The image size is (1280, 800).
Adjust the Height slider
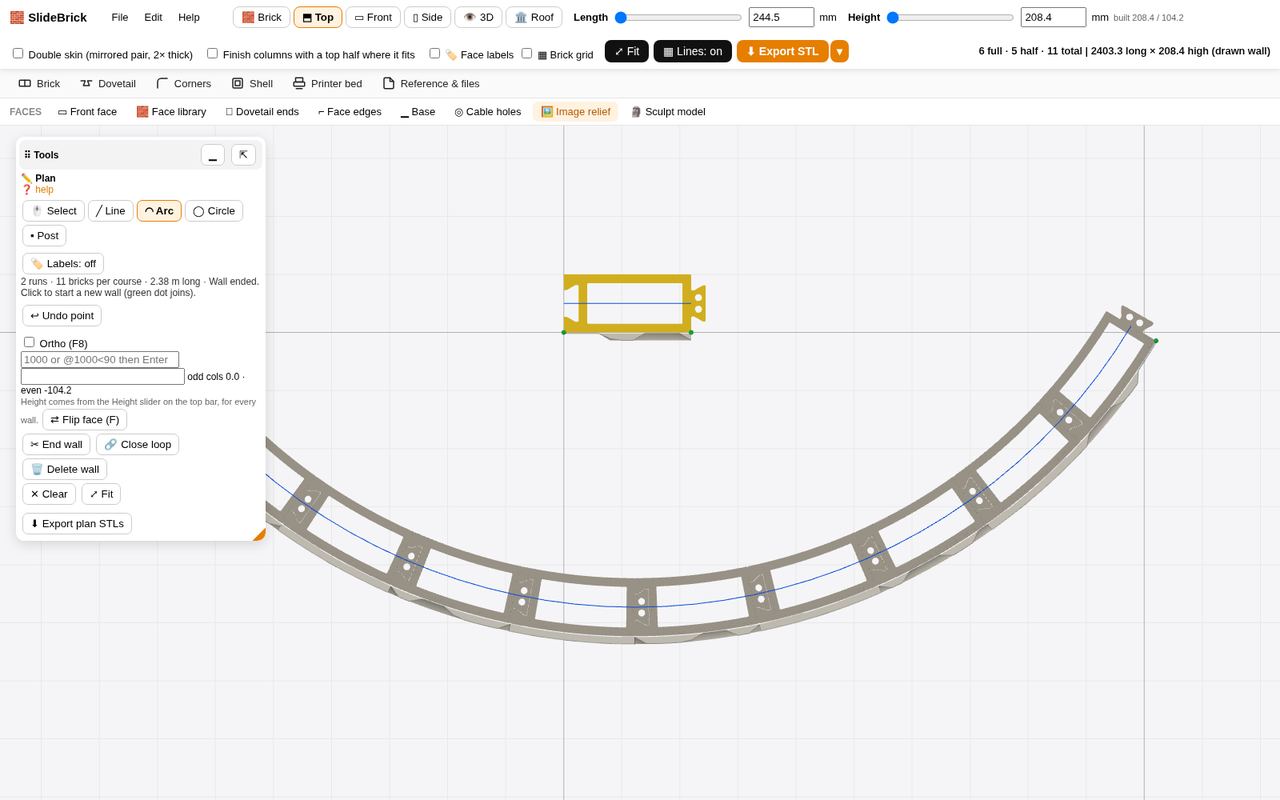pyautogui.click(x=950, y=17)
